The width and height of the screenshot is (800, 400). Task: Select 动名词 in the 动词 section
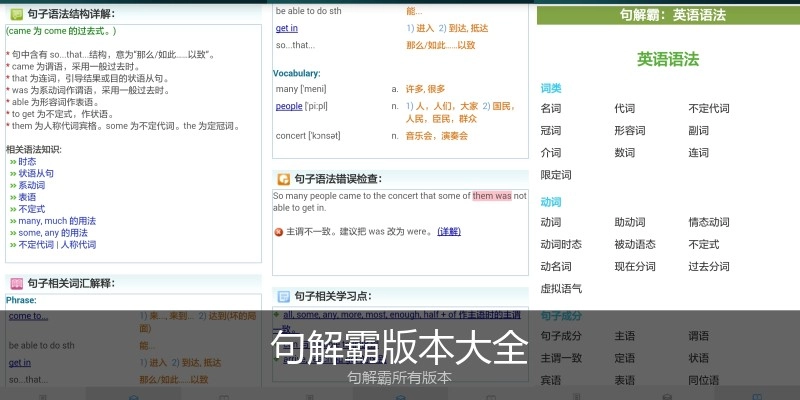(x=556, y=266)
